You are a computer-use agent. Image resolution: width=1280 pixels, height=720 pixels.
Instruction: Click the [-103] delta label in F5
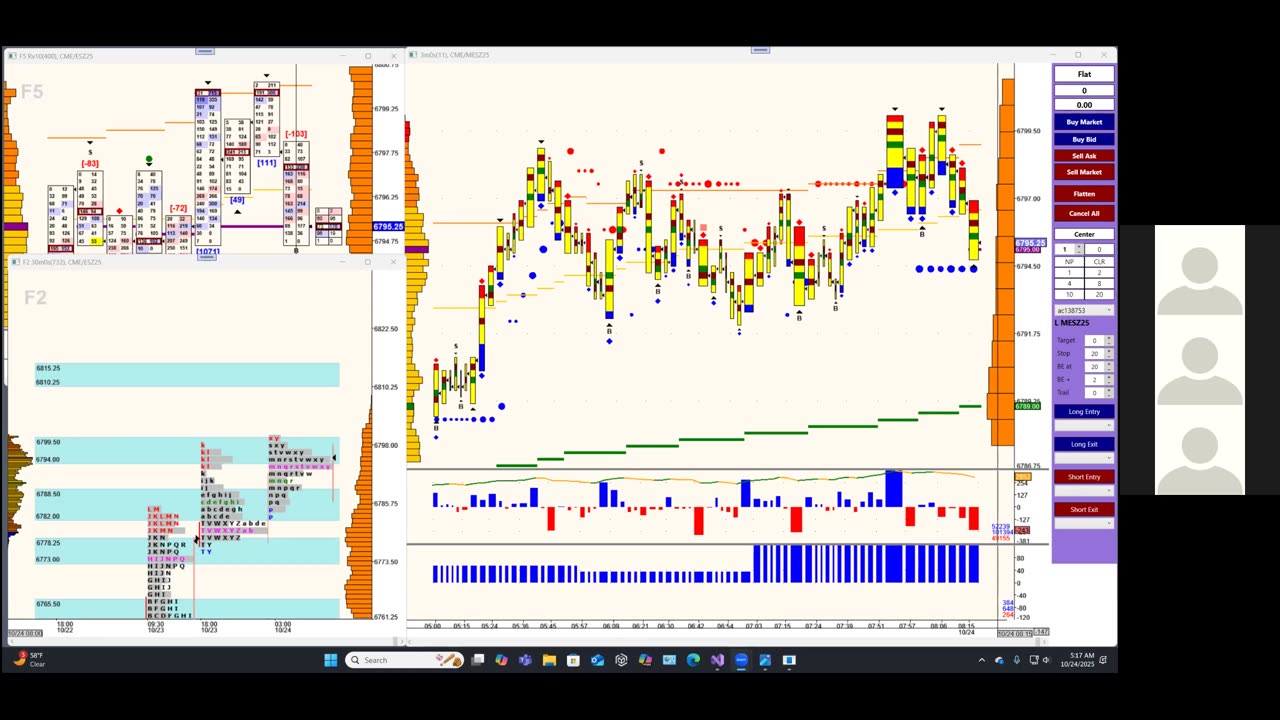tap(295, 134)
